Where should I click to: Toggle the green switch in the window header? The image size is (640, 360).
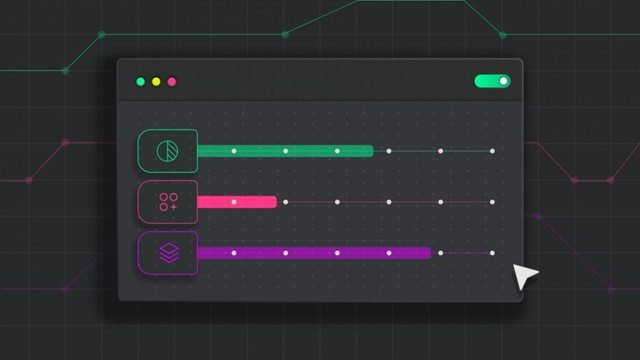(492, 81)
